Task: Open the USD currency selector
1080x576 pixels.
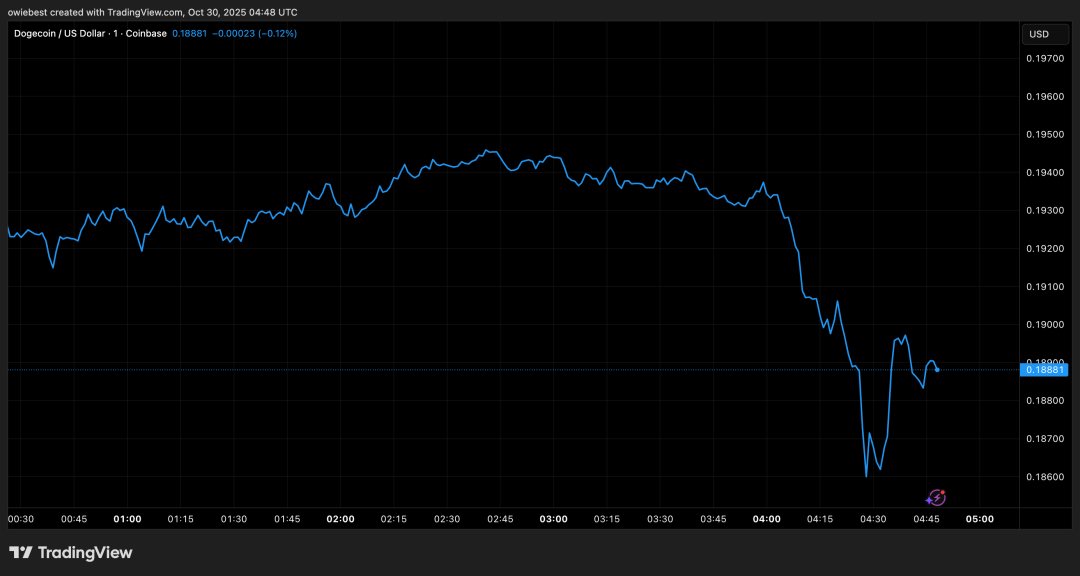Action: click(1039, 34)
